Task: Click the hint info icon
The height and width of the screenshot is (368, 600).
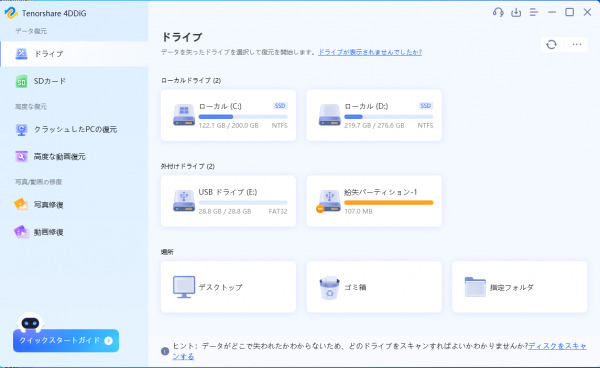Action: (x=165, y=351)
